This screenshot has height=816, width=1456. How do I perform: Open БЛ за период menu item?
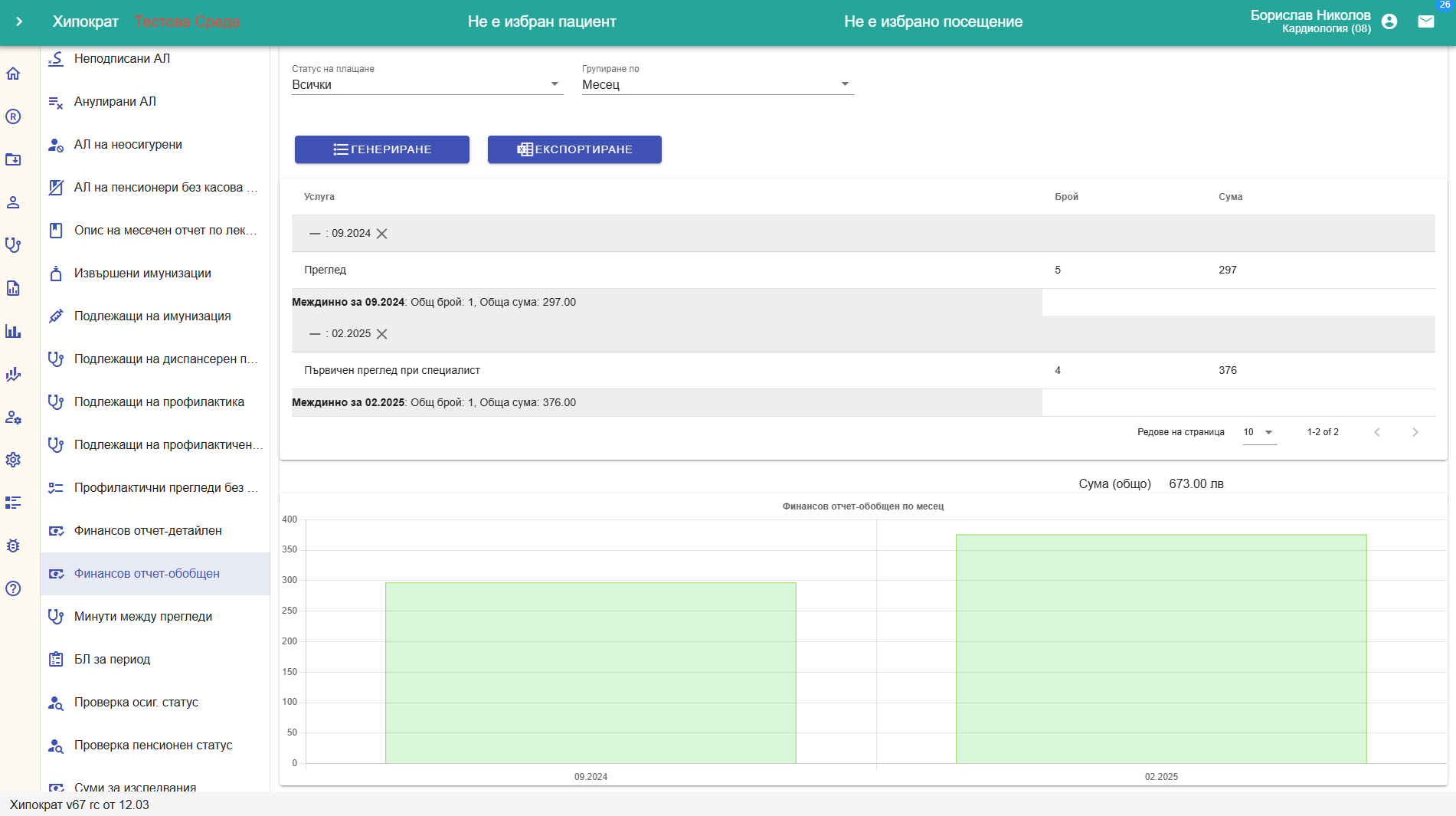155,660
